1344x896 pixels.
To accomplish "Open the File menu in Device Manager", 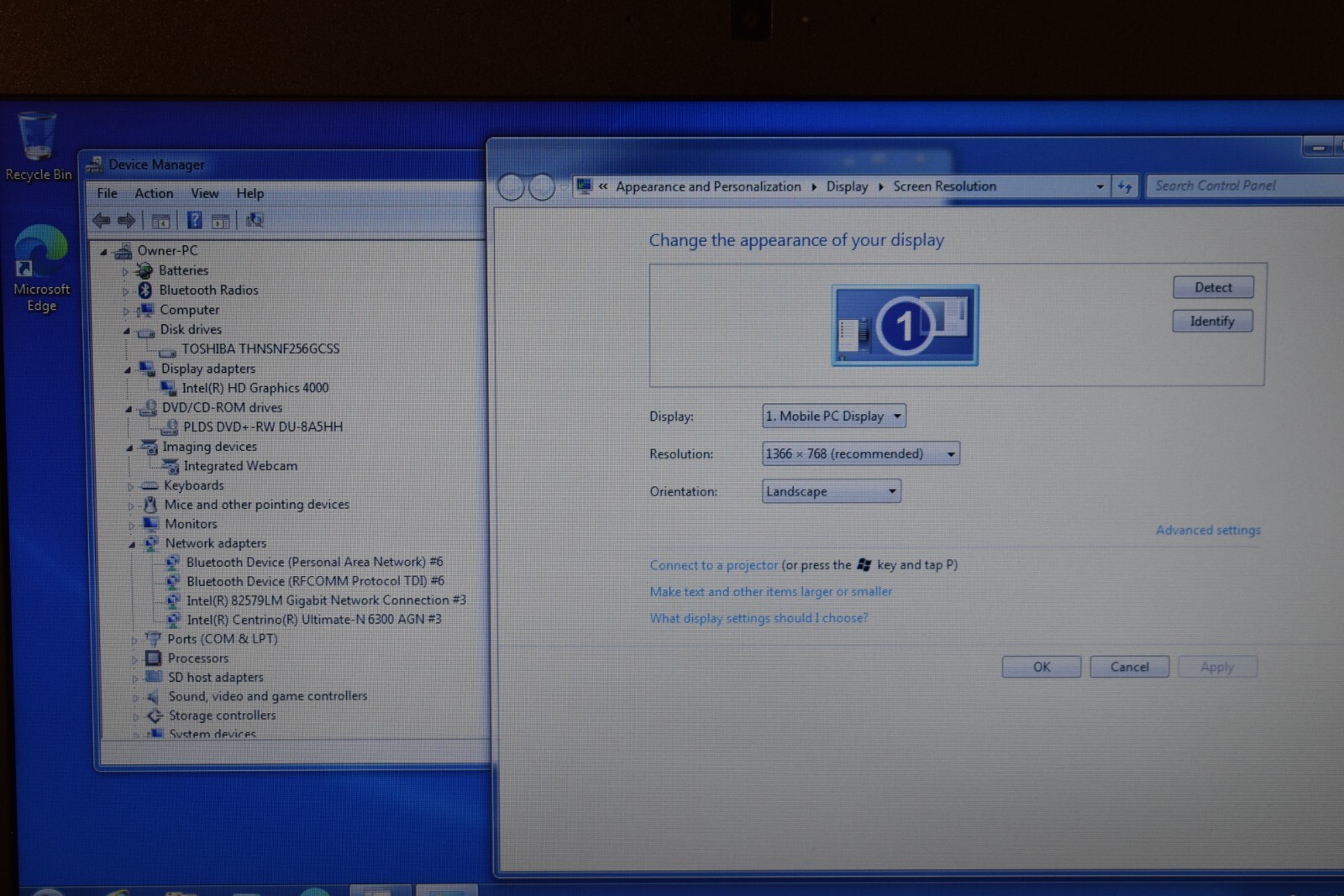I will click(x=108, y=193).
